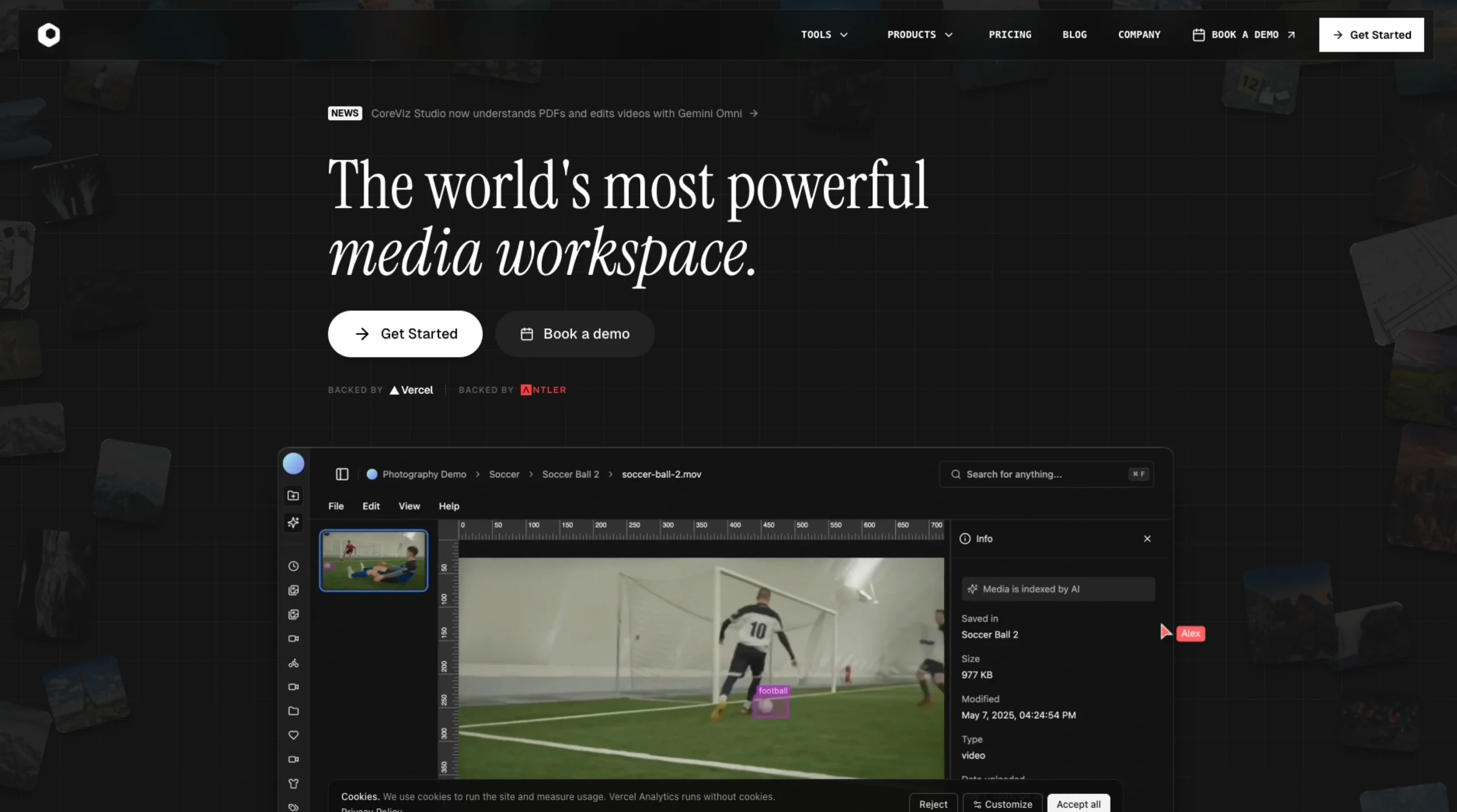Open the Company page
This screenshot has height=812, width=1457.
[x=1139, y=35]
